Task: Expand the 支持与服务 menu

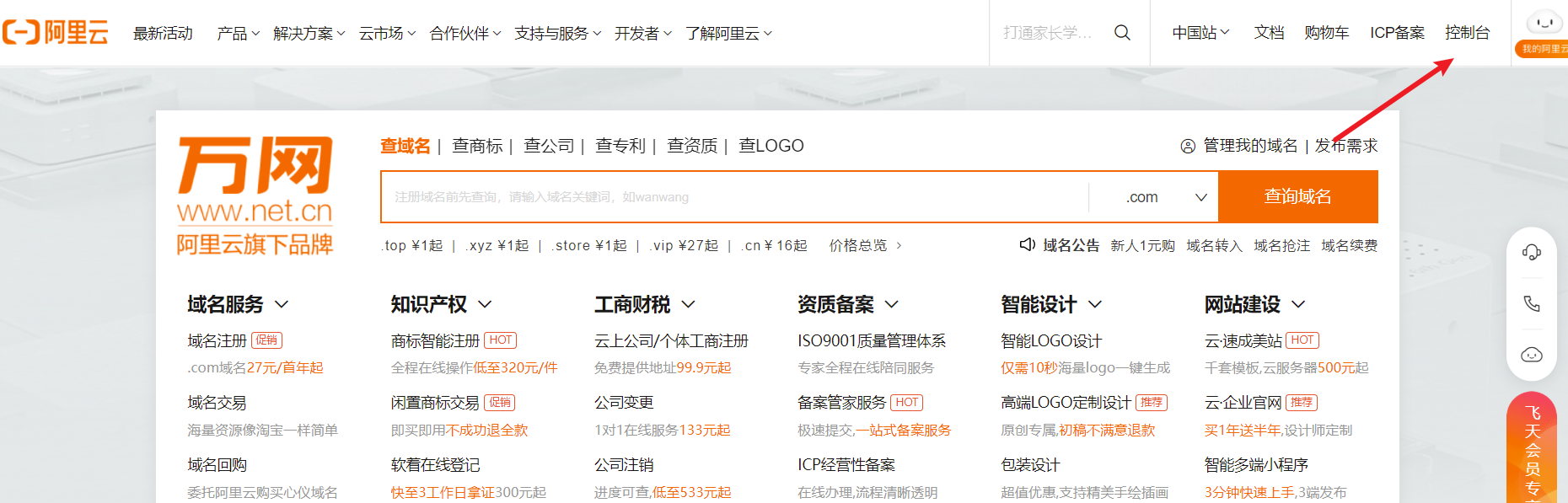Action: [558, 33]
